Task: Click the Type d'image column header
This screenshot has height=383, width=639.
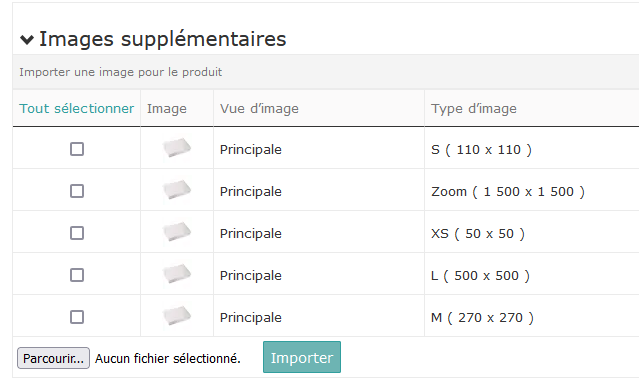Action: pyautogui.click(x=474, y=109)
